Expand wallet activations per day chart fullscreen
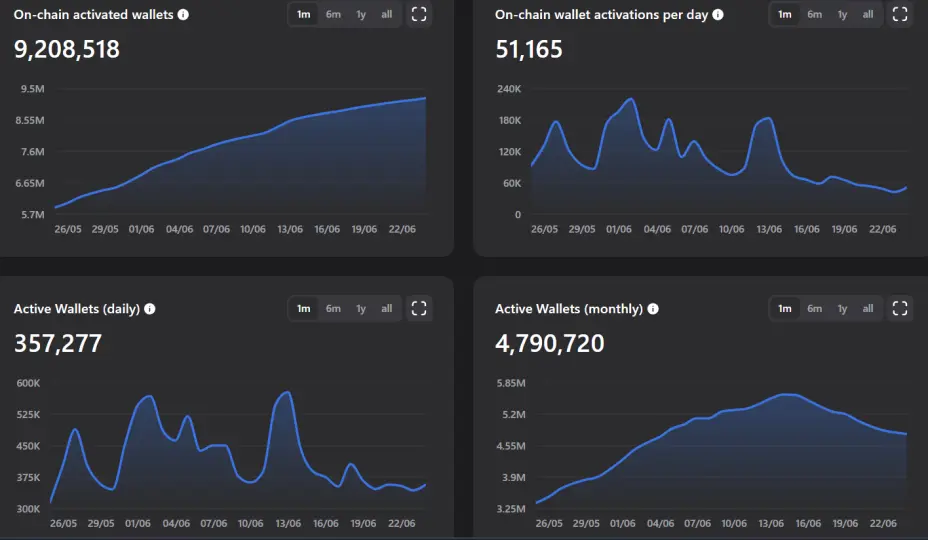Viewport: 928px width, 540px height. (x=900, y=14)
